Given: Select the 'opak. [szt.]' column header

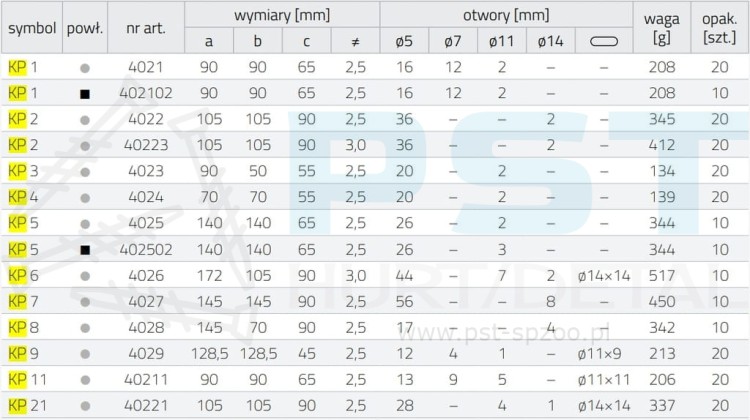Looking at the screenshot, I should coord(719,28).
